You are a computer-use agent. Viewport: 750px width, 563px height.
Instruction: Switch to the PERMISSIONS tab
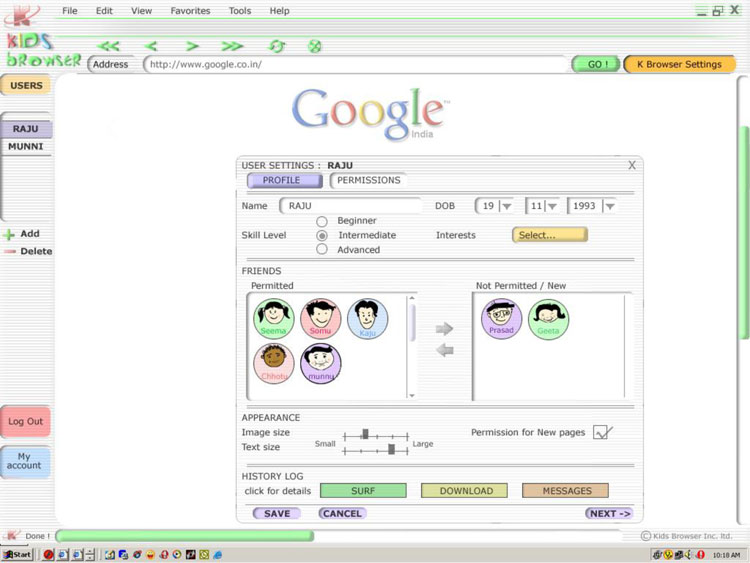368,181
